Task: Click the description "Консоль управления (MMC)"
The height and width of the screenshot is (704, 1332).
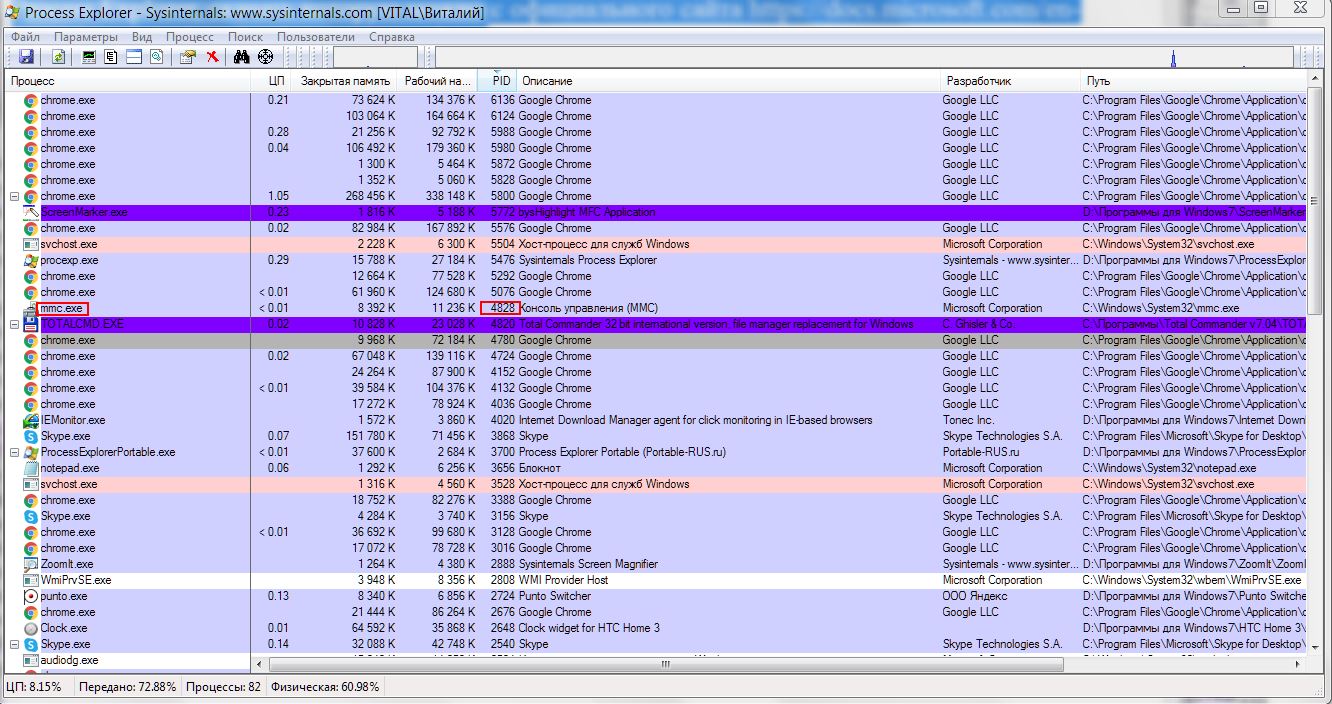Action: point(588,308)
